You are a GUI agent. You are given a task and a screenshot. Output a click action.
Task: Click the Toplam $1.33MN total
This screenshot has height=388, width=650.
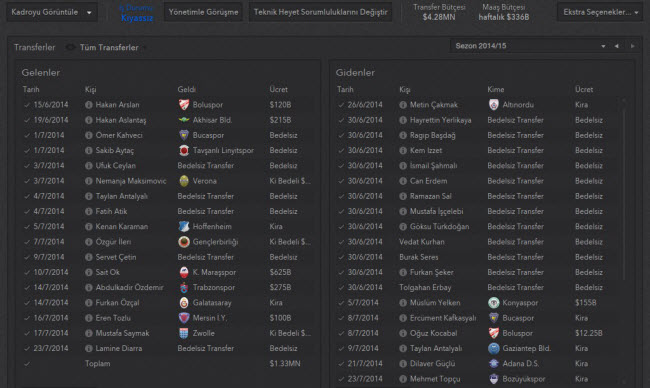pyautogui.click(x=285, y=364)
